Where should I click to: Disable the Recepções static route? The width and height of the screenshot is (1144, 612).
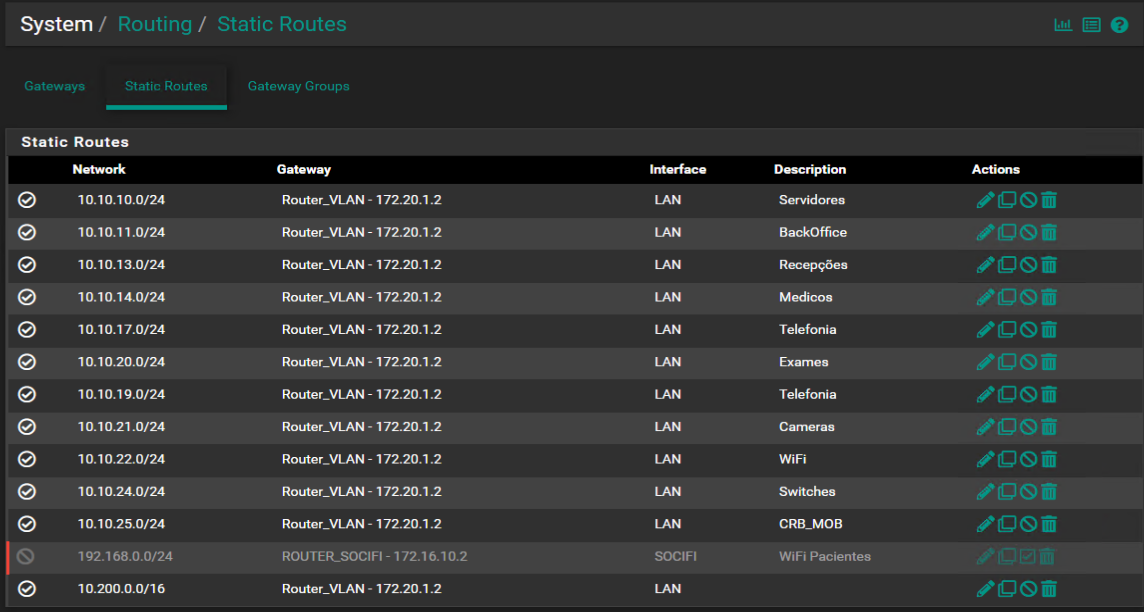[1028, 265]
